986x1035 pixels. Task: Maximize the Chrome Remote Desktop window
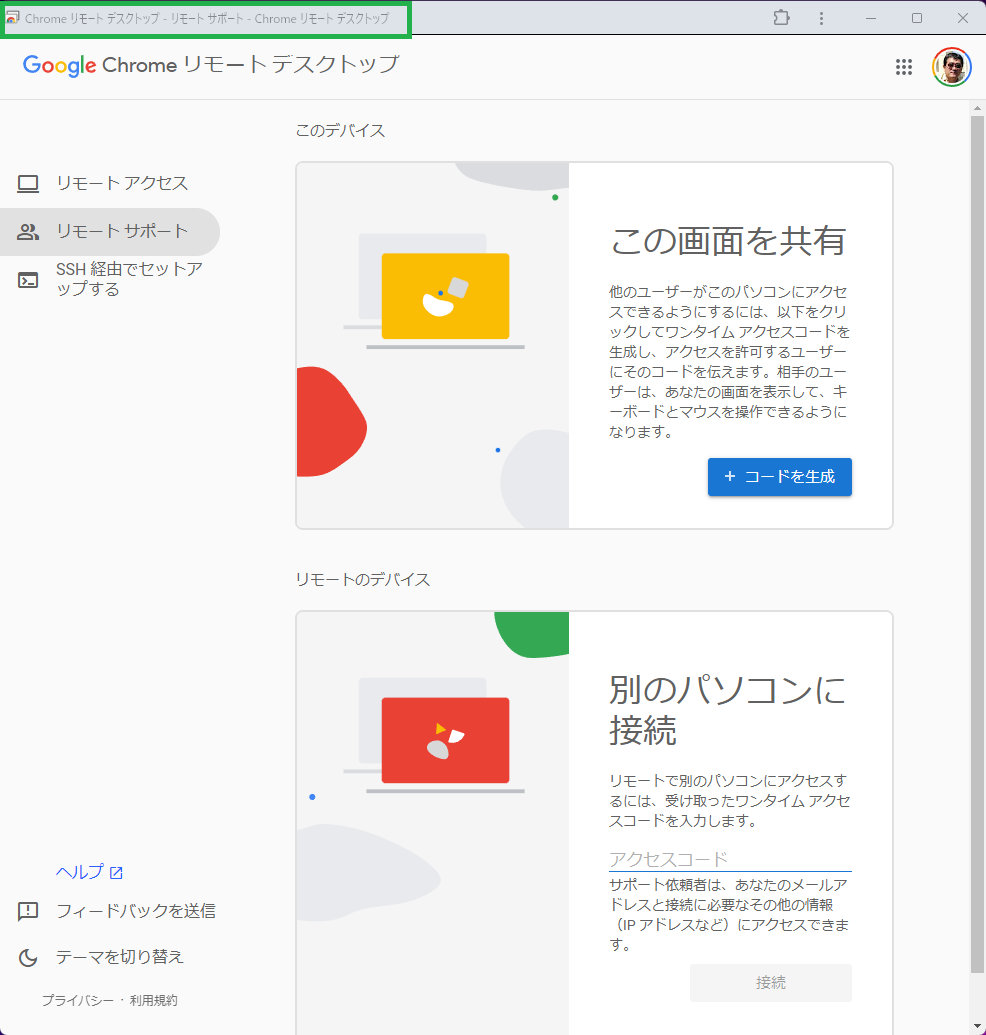coord(917,18)
